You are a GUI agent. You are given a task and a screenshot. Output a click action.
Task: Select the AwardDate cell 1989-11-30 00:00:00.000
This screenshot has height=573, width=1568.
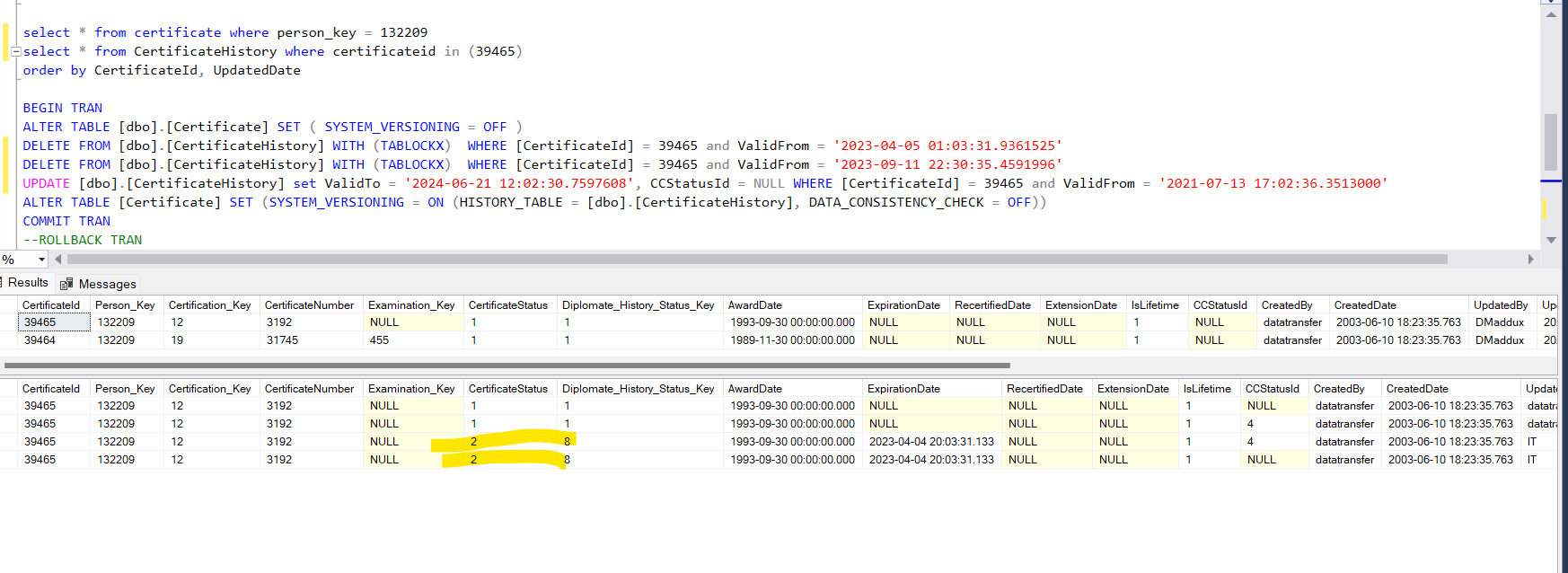[793, 340]
